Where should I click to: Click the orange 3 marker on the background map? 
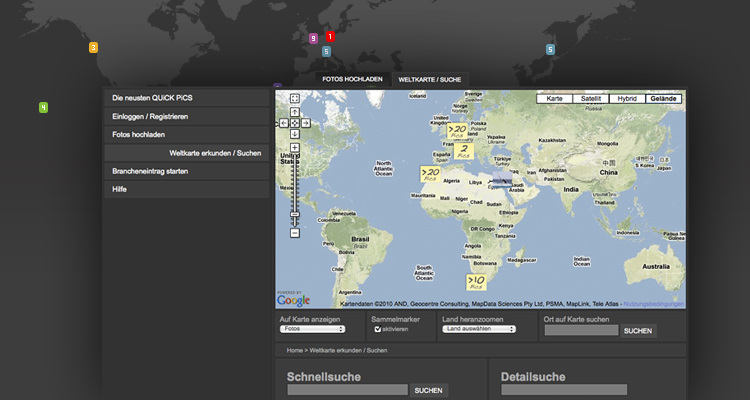[x=93, y=47]
